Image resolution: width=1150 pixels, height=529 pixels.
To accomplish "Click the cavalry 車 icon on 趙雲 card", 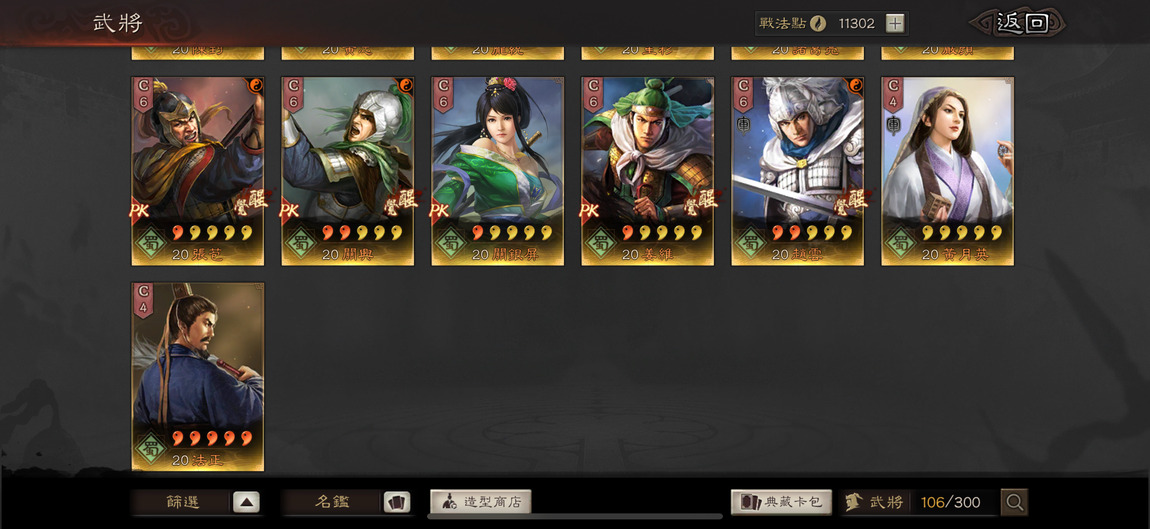I will [743, 125].
